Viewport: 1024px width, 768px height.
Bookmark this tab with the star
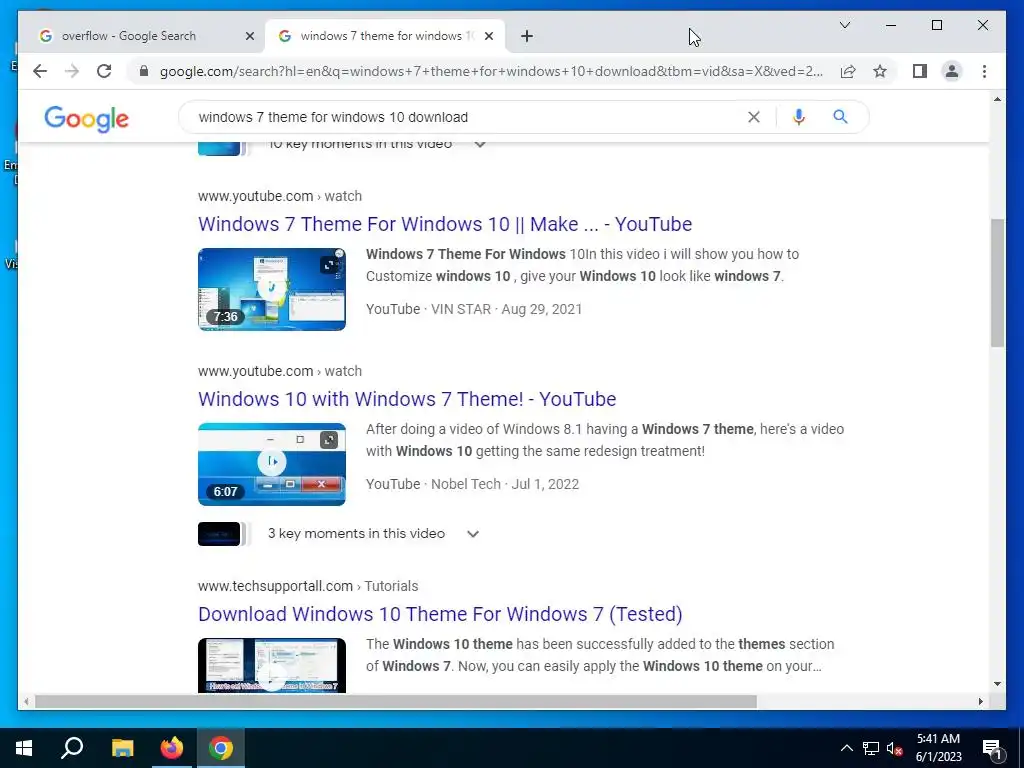(x=880, y=71)
